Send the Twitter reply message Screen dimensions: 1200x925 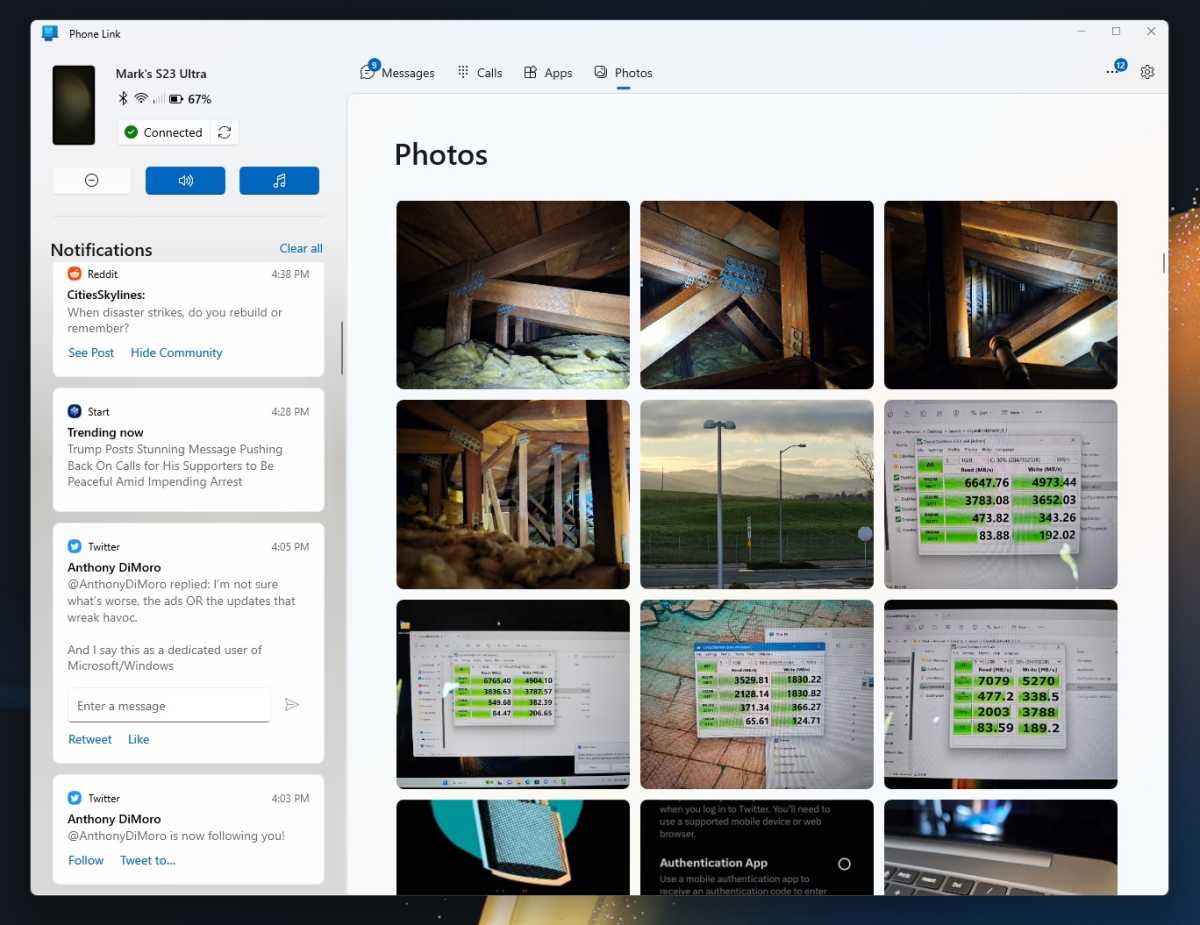(x=292, y=705)
